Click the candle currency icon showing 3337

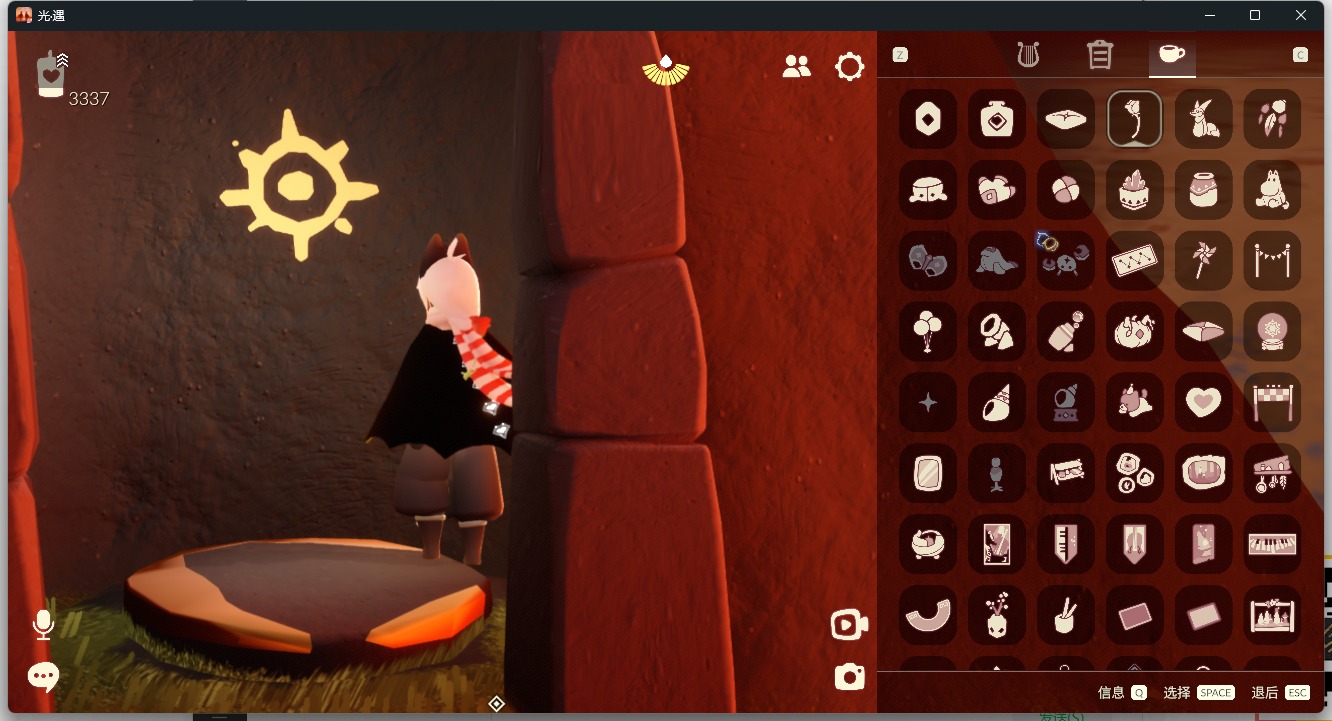coord(51,74)
